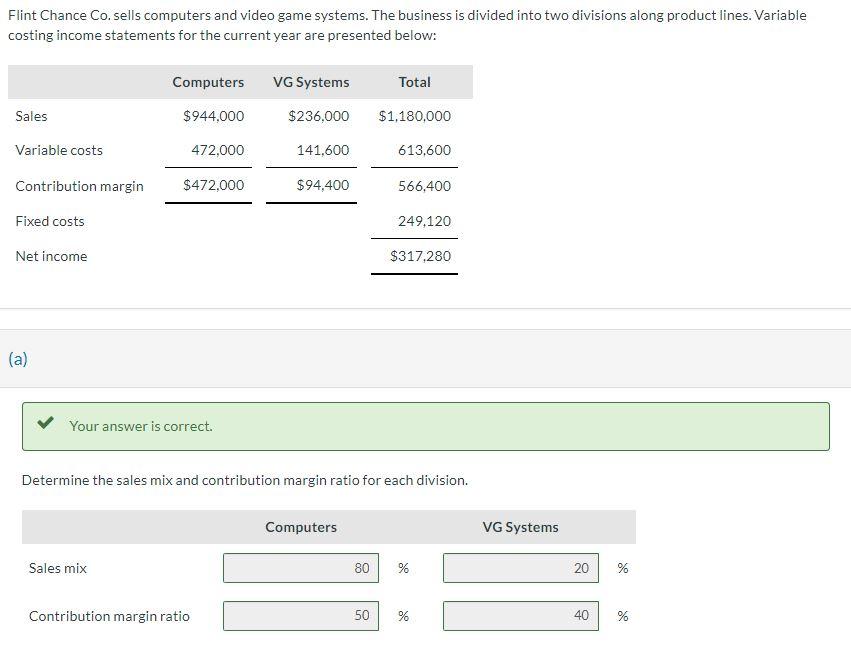The height and width of the screenshot is (646, 851).
Task: Click the 'VG Systems' header in answer table
Action: (520, 528)
